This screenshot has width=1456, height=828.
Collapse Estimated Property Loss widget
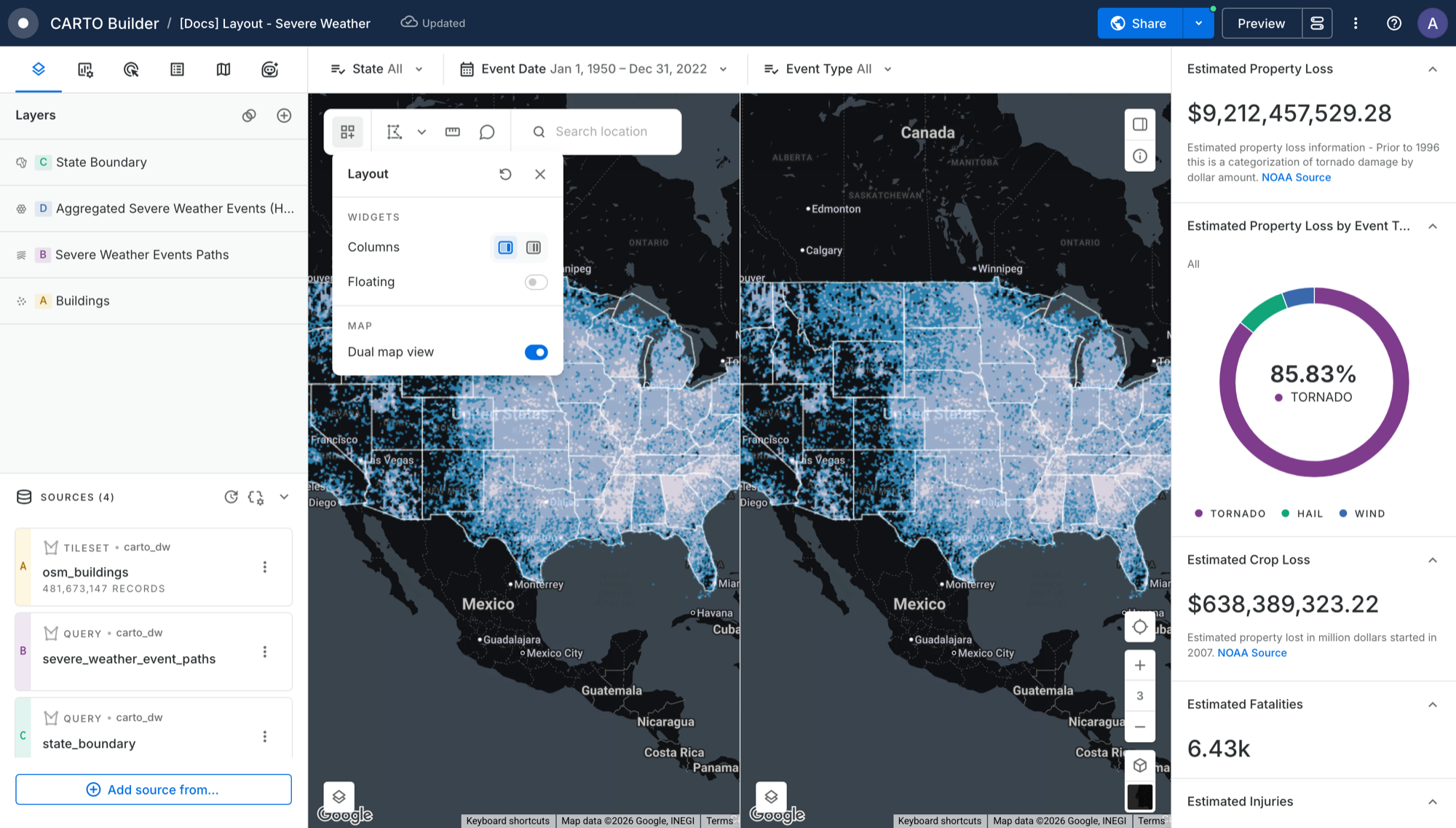click(1432, 69)
